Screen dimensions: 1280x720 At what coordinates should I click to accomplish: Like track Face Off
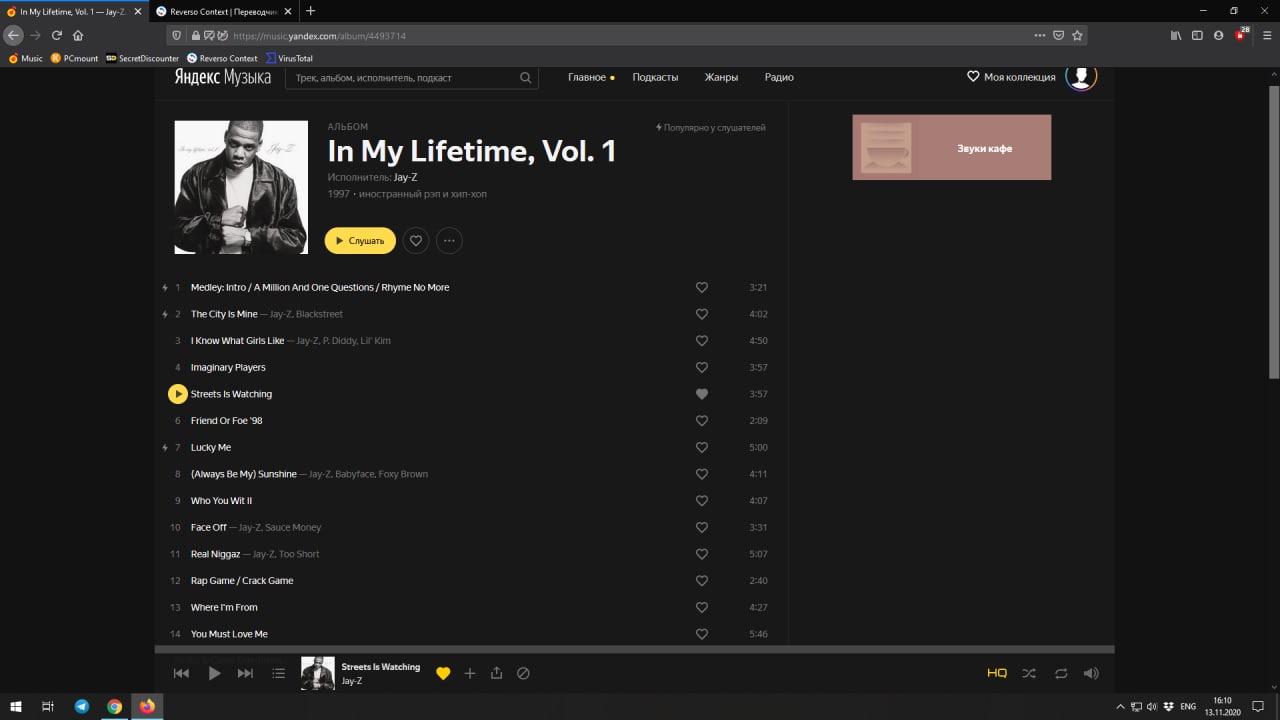coord(702,527)
